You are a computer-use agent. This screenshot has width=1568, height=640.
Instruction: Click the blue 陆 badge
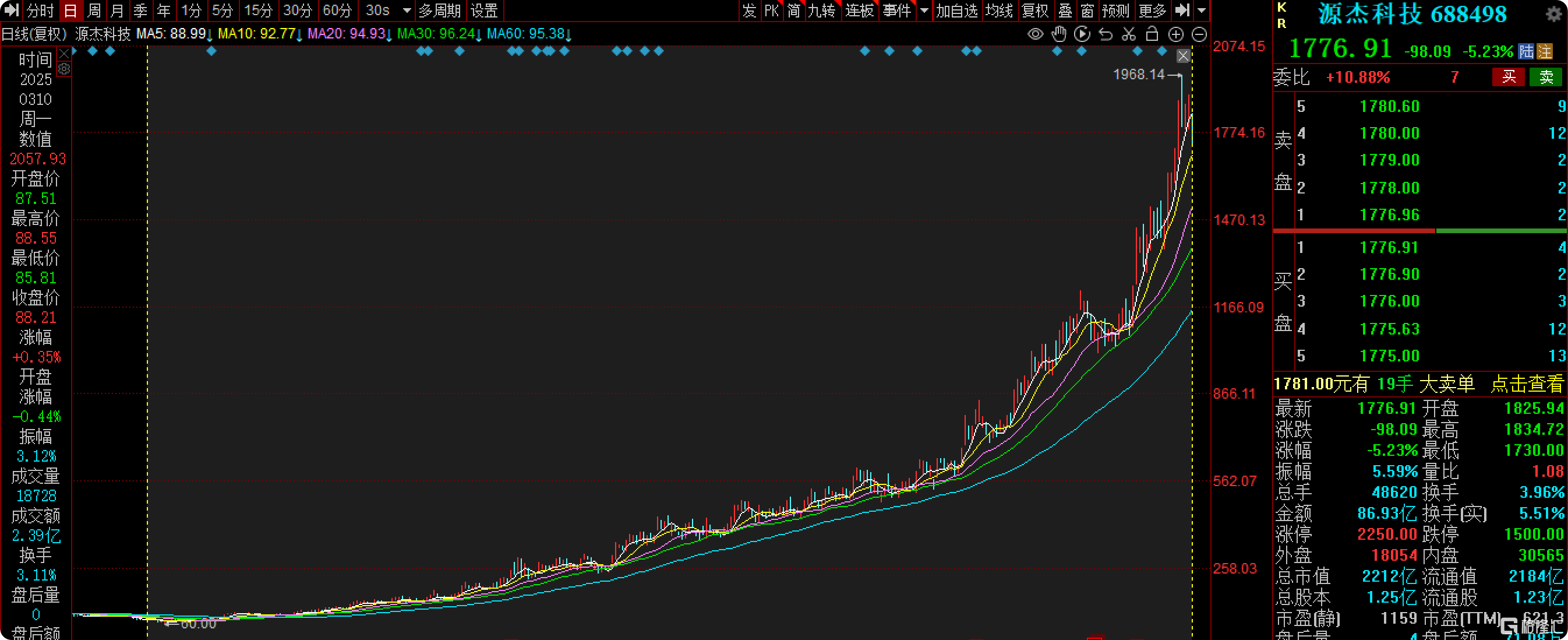(x=1526, y=51)
